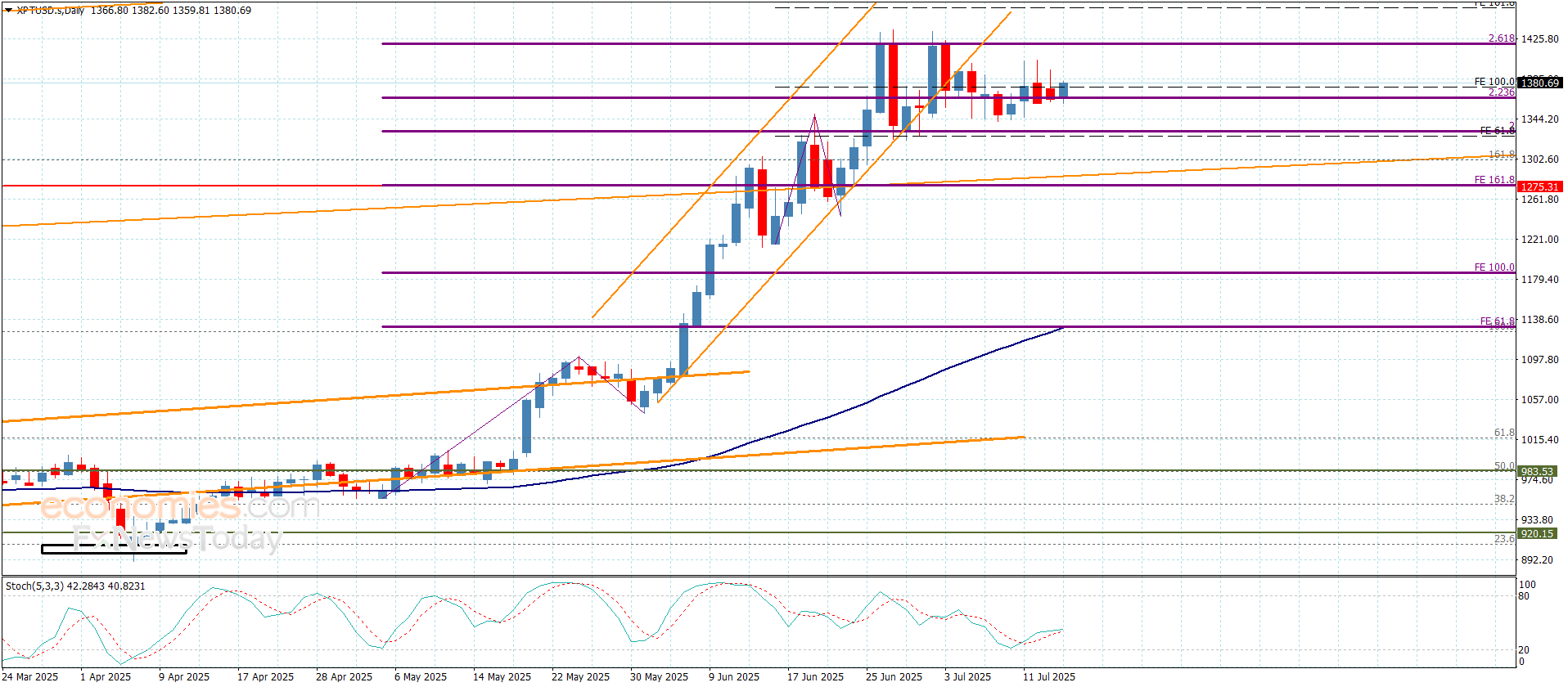Image resolution: width=1568 pixels, height=687 pixels.
Task: Click the 80 level on Stochastic scale
Action: [1524, 596]
